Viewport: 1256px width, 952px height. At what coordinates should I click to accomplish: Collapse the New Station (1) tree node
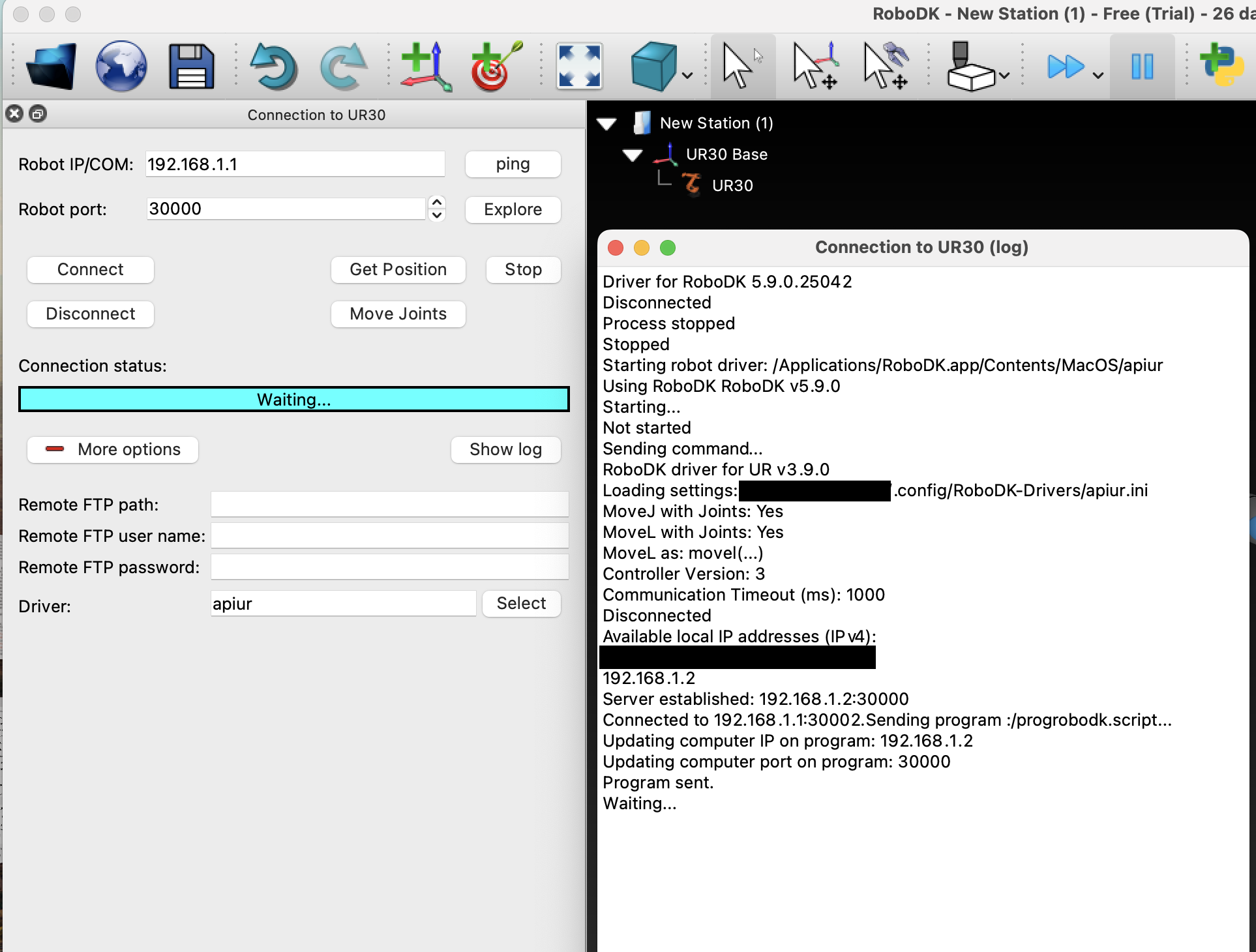coord(607,124)
